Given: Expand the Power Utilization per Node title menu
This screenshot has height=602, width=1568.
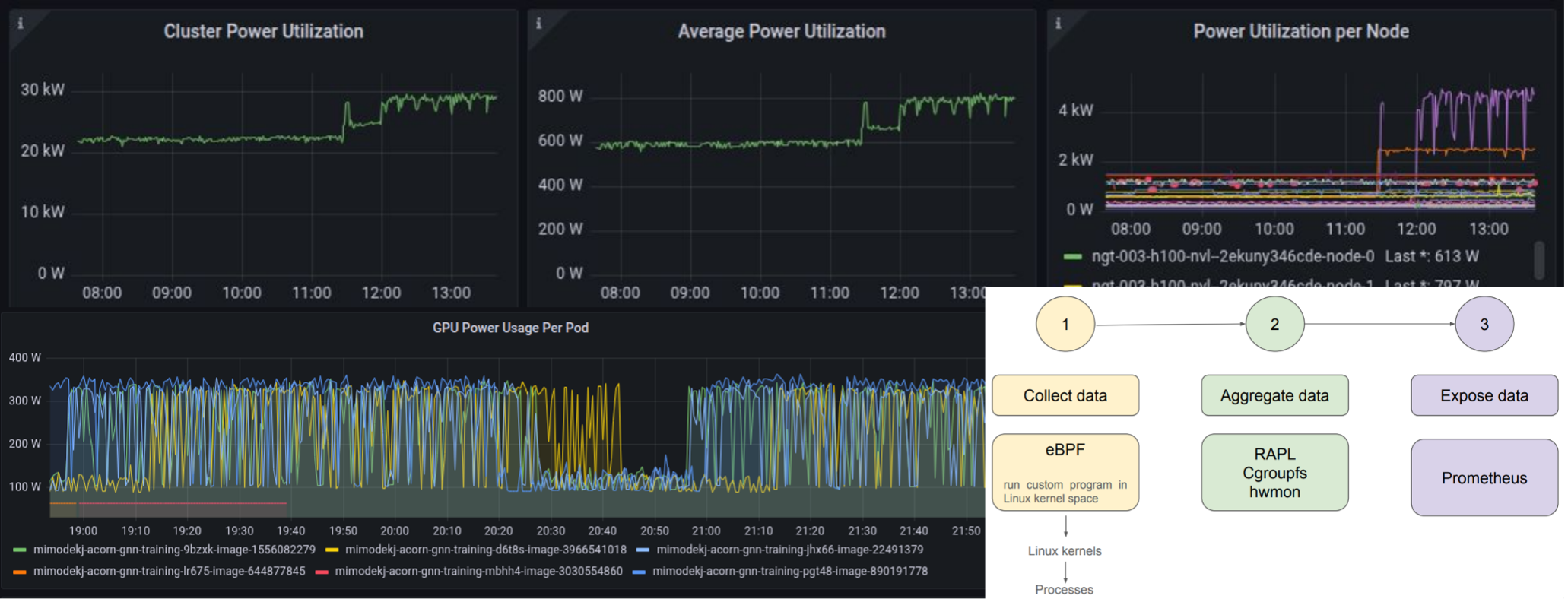Looking at the screenshot, I should click(1300, 31).
